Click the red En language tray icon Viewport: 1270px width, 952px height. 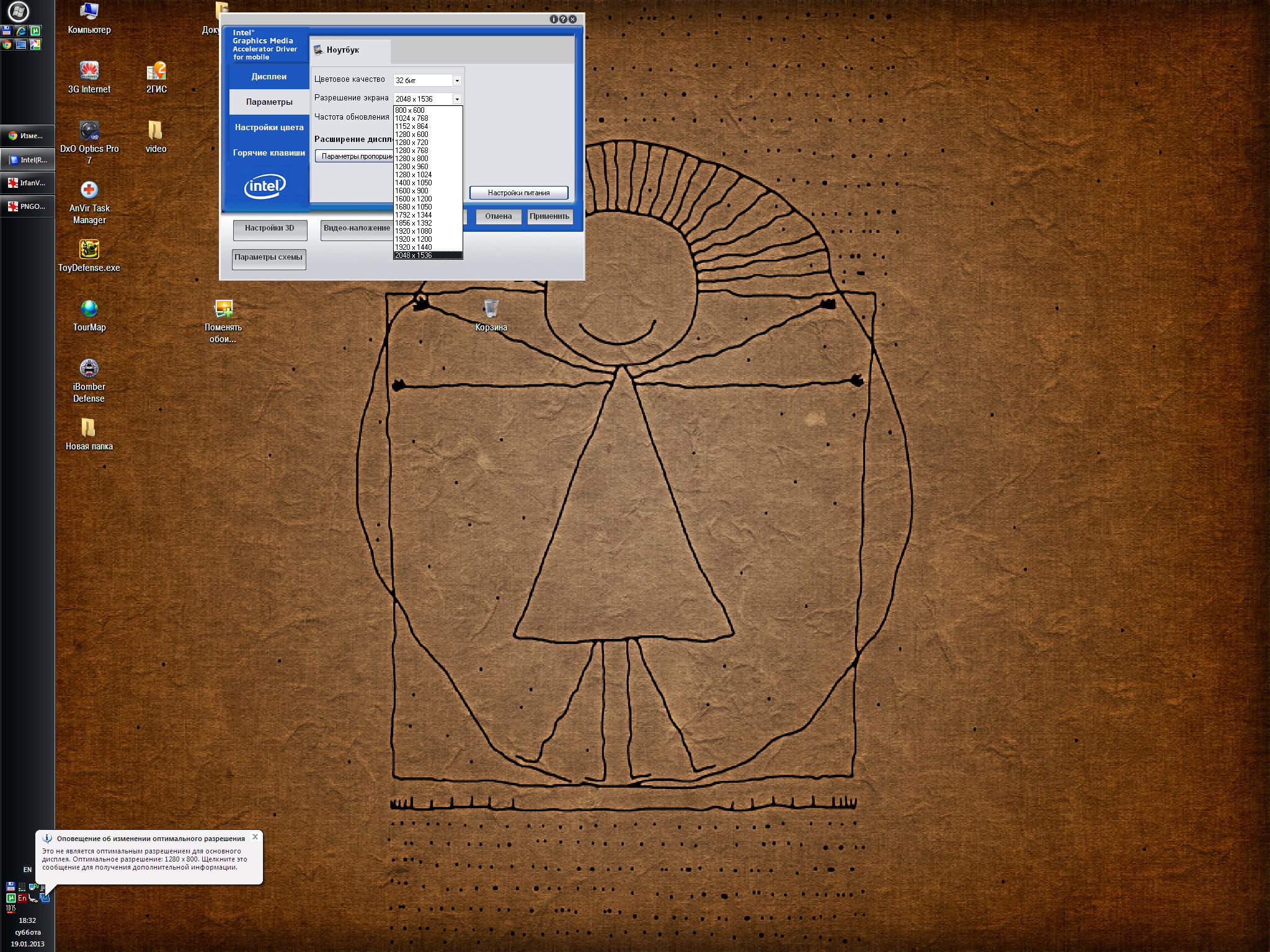[22, 897]
